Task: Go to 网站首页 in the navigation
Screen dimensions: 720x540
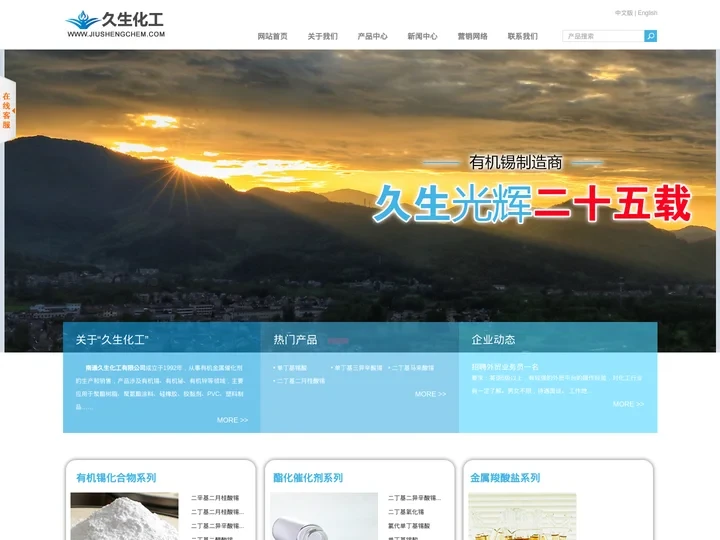Action: click(x=272, y=36)
